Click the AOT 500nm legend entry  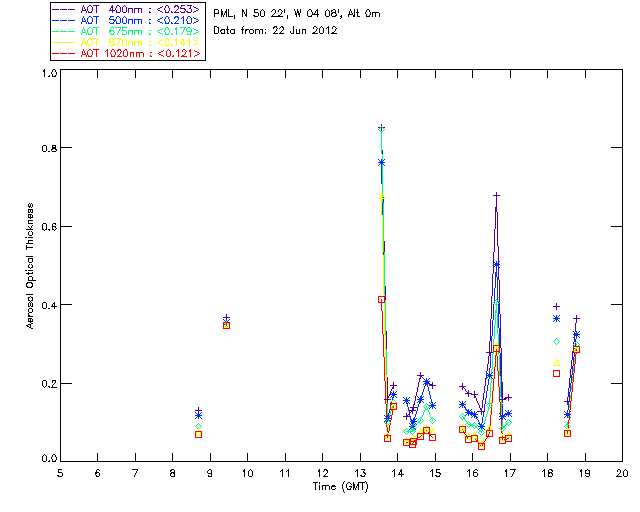click(x=127, y=20)
